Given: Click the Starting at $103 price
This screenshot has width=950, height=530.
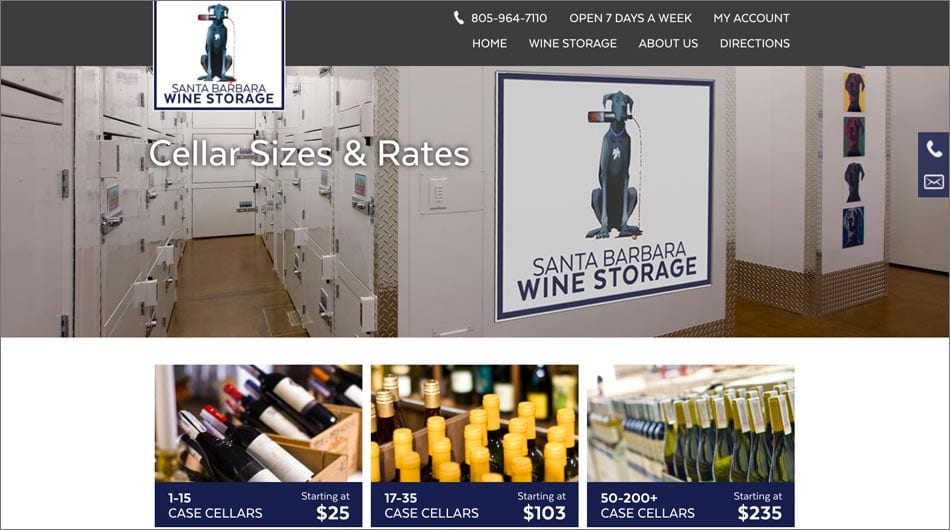Looking at the screenshot, I should click(x=543, y=506).
